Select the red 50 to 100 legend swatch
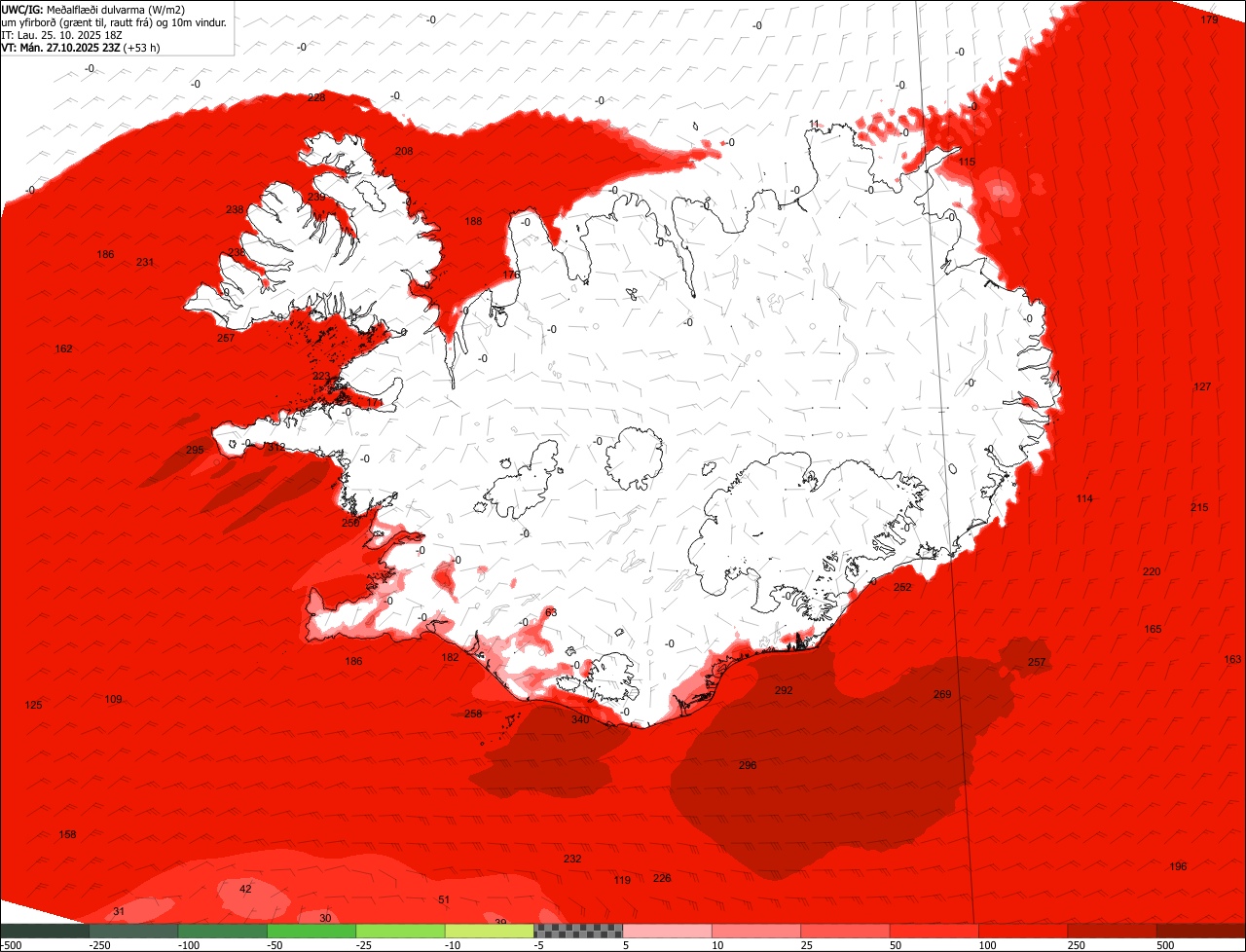The width and height of the screenshot is (1246, 952). coord(934,931)
